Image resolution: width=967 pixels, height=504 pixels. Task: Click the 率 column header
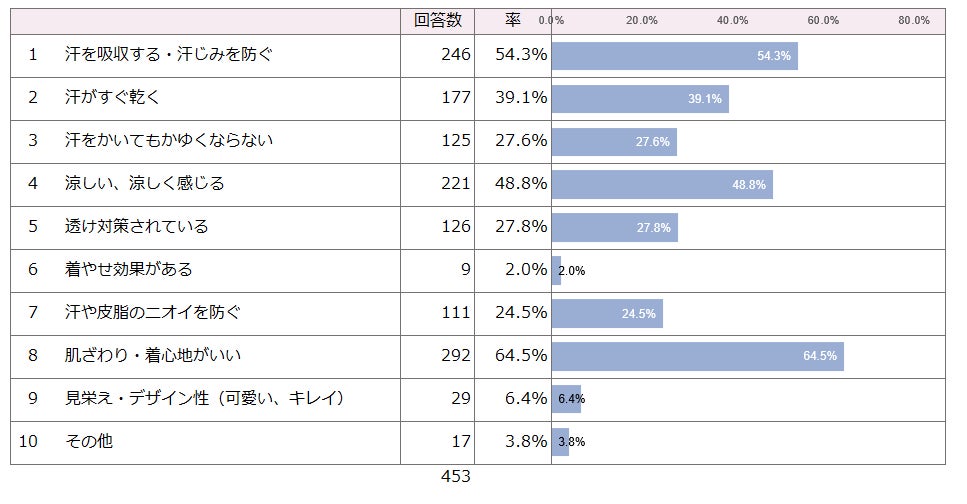click(x=512, y=20)
